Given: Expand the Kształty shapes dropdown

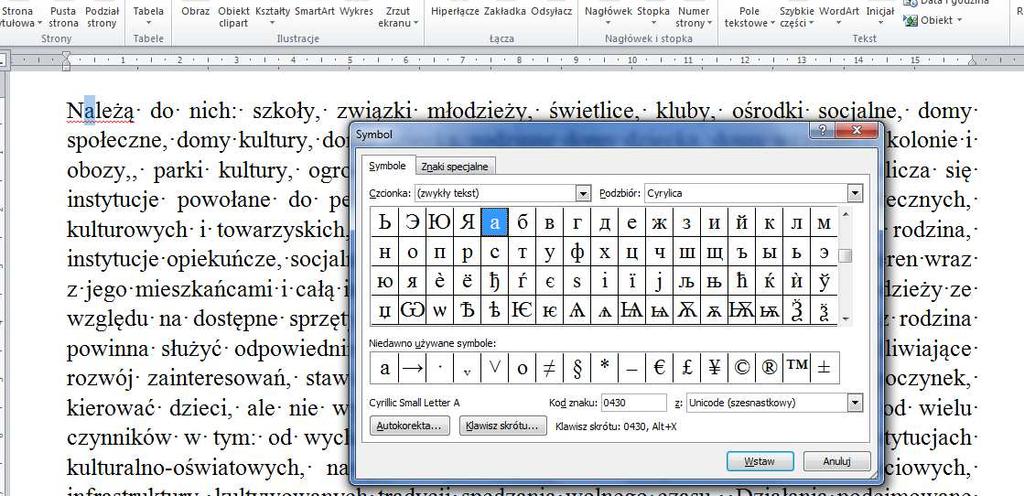Looking at the screenshot, I should [x=272, y=18].
